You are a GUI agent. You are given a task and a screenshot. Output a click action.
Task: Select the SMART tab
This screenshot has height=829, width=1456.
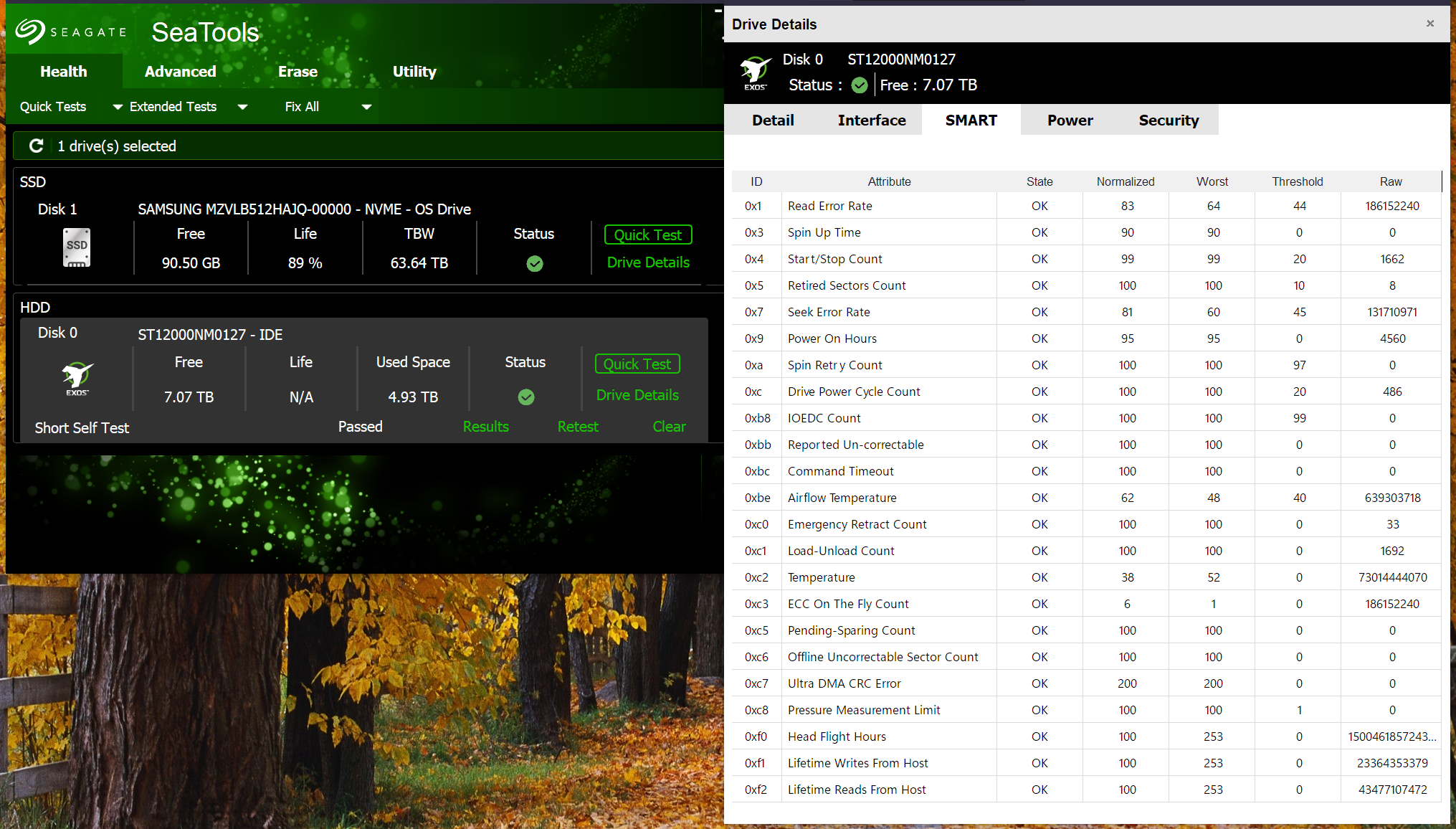coord(971,120)
